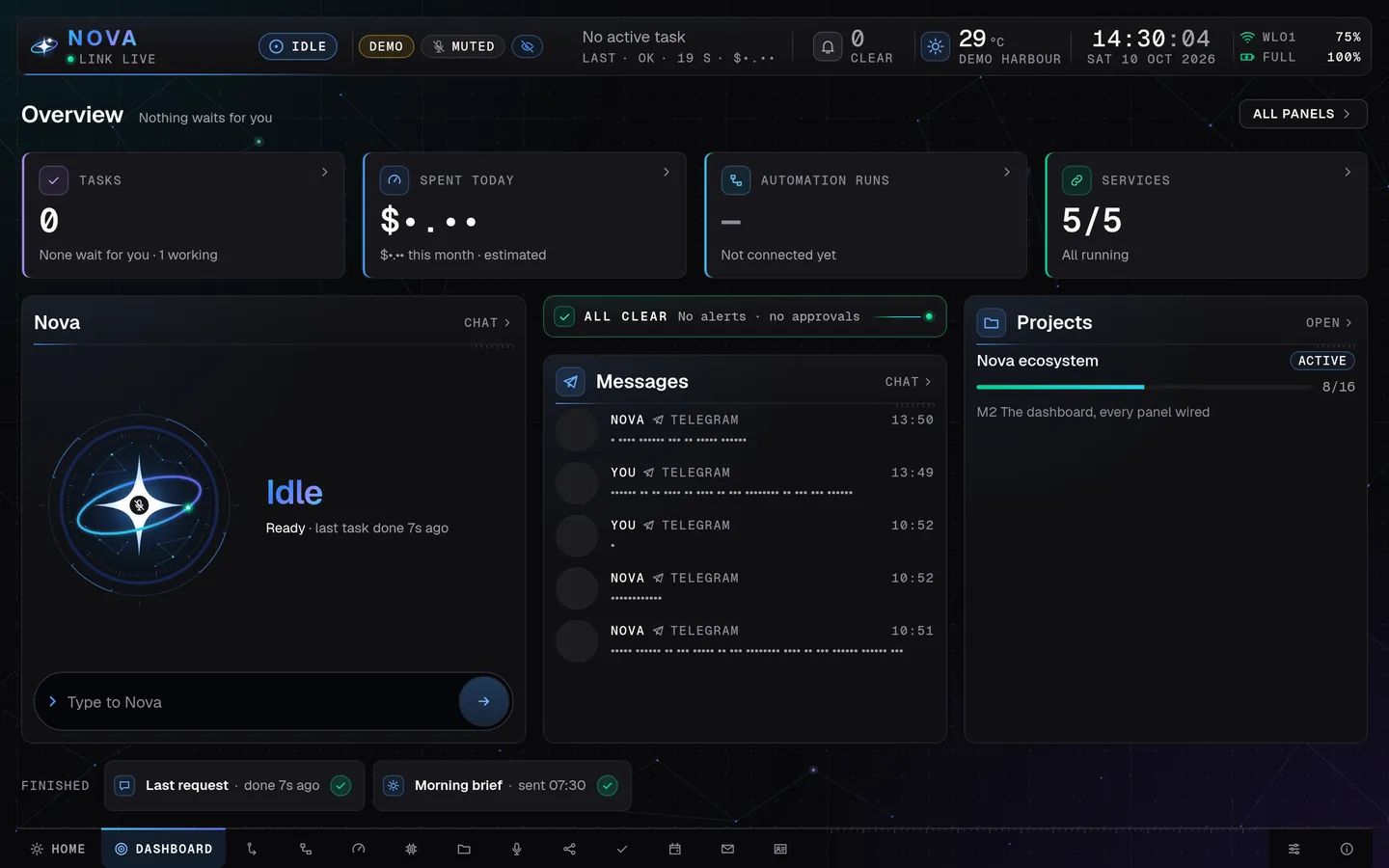Open the connected-nodes icon left of the gauge icon

click(306, 849)
